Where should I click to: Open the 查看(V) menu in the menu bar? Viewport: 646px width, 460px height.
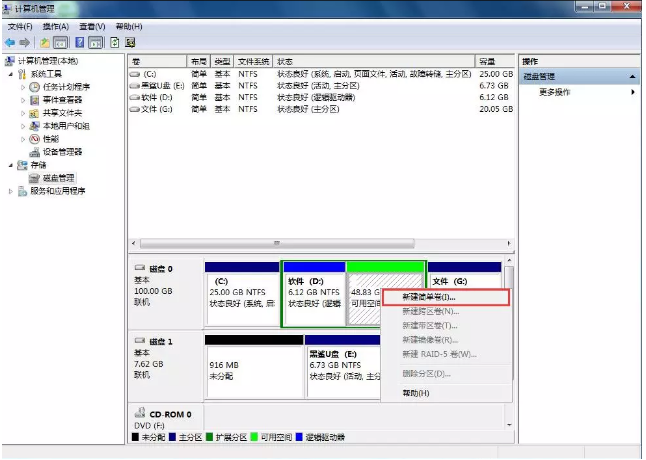(x=91, y=26)
